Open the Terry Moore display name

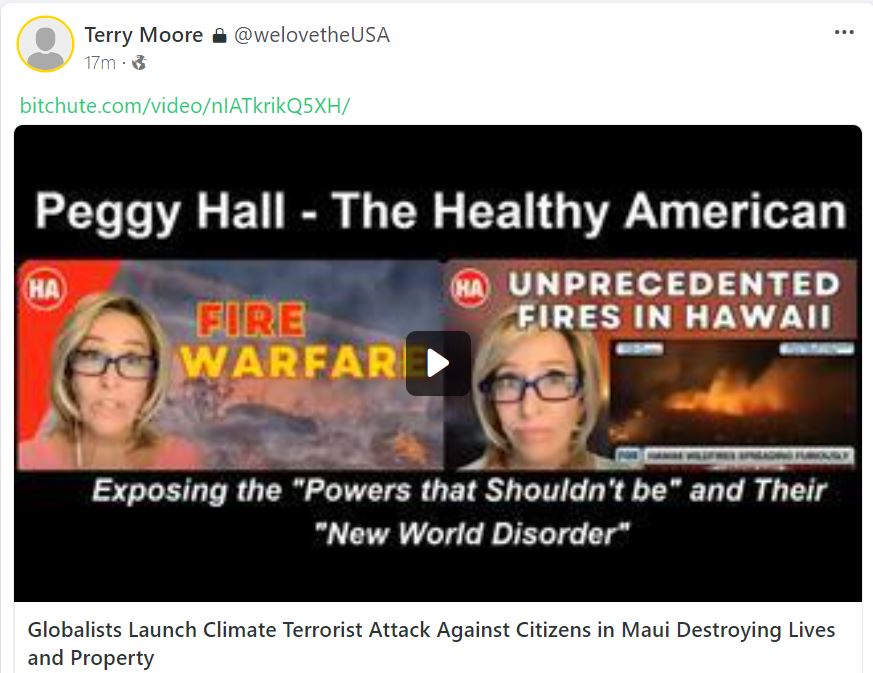click(144, 35)
